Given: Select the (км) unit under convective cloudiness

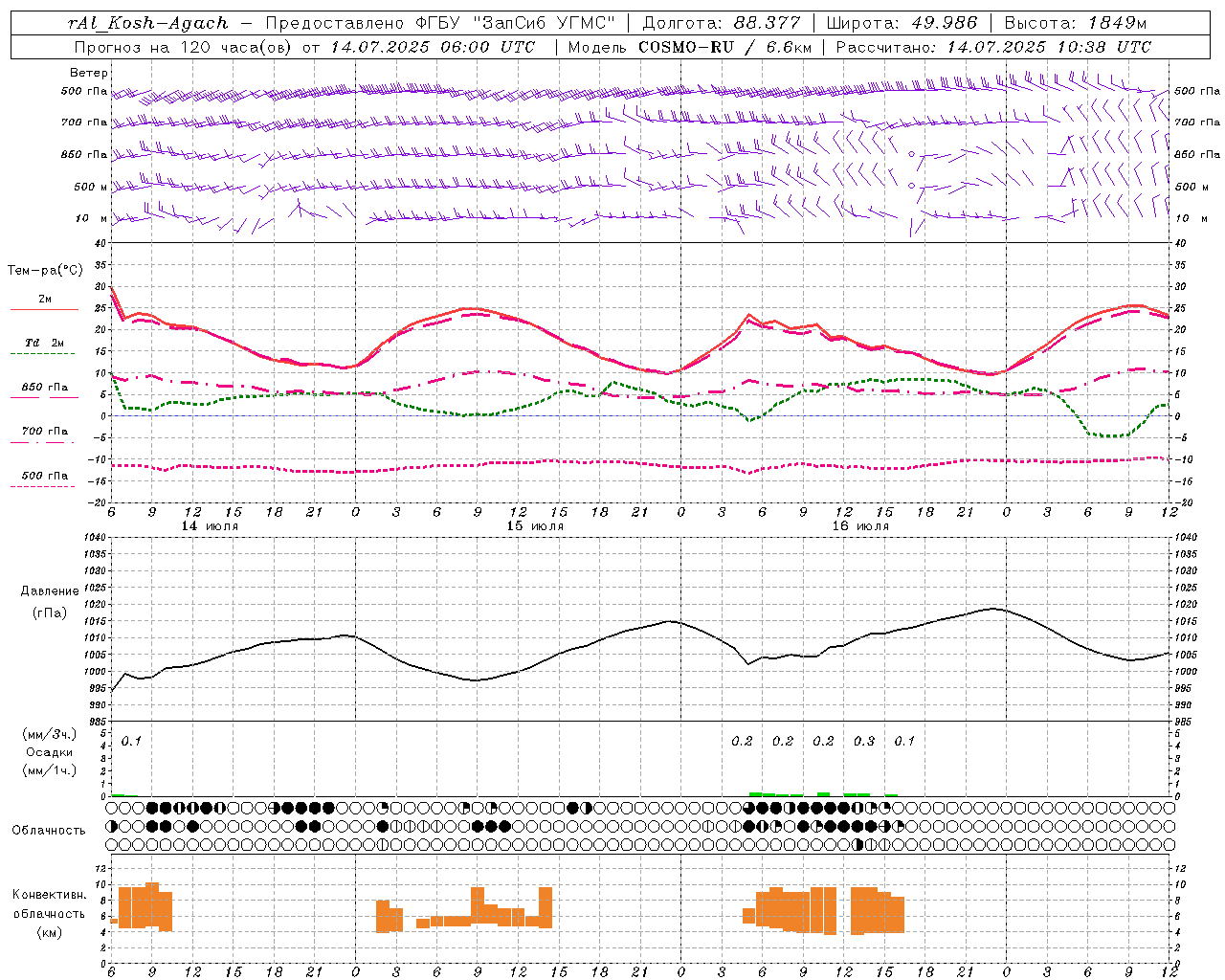Looking at the screenshot, I should click(49, 932).
